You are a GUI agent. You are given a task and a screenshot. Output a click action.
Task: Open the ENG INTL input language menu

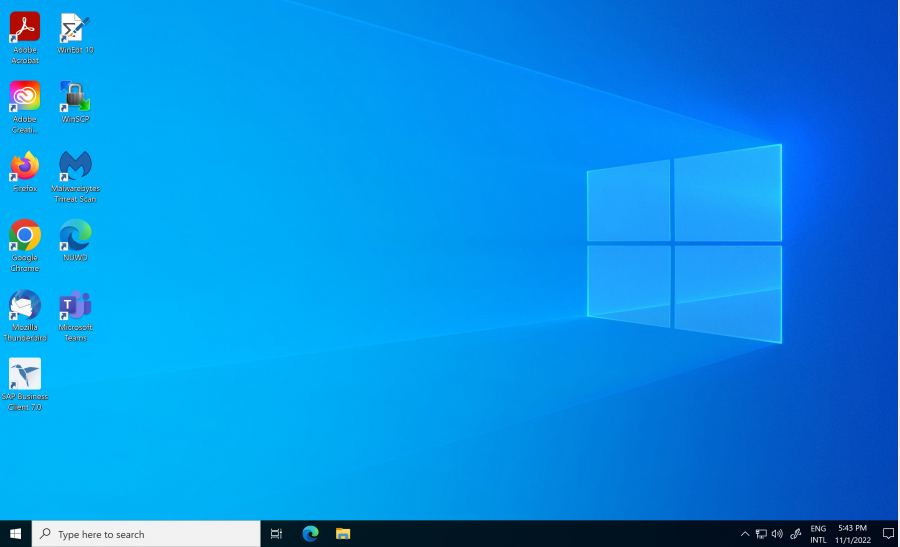818,534
